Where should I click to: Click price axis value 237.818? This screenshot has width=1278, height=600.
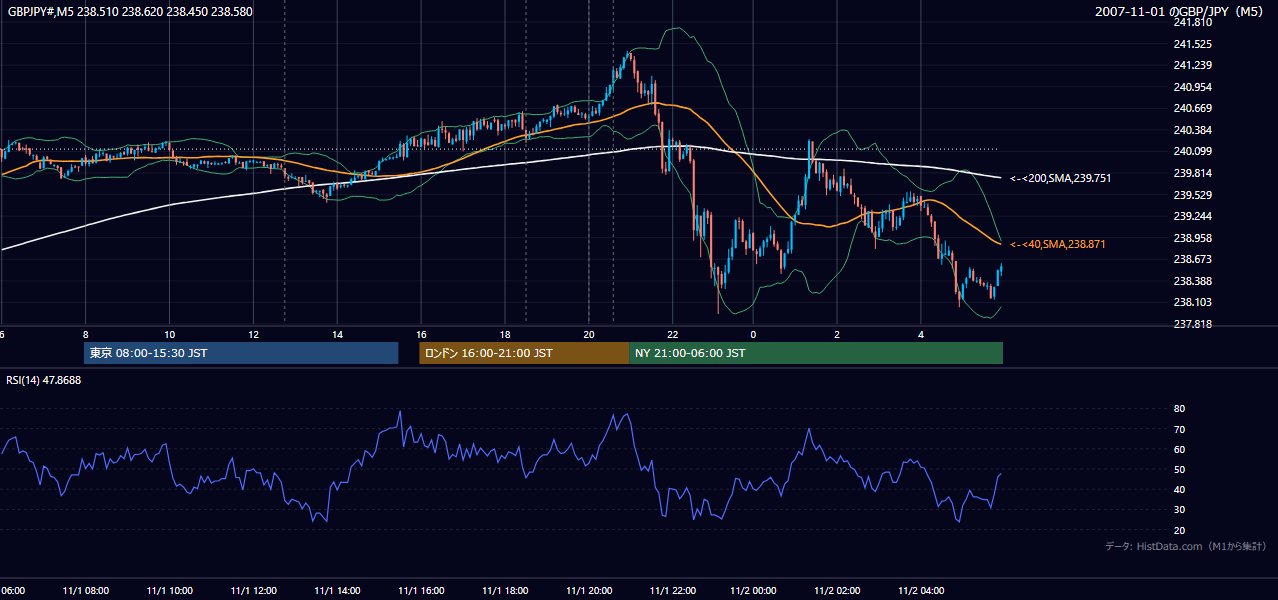(1192, 324)
